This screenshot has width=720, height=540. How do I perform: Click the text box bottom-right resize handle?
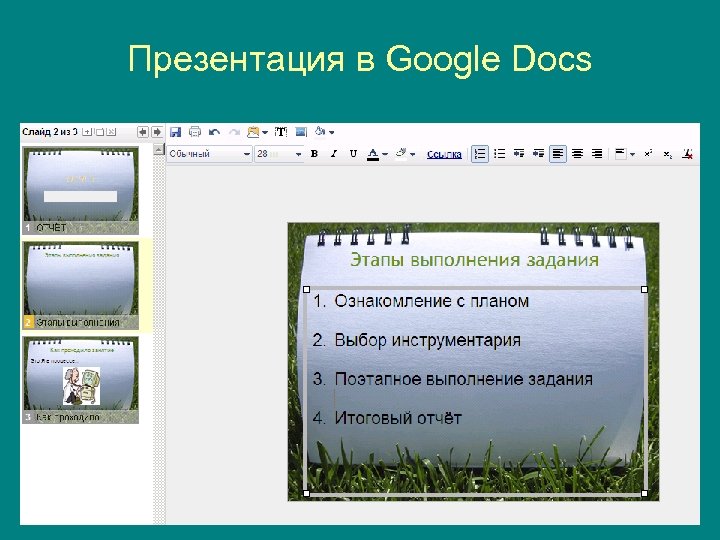coord(644,494)
